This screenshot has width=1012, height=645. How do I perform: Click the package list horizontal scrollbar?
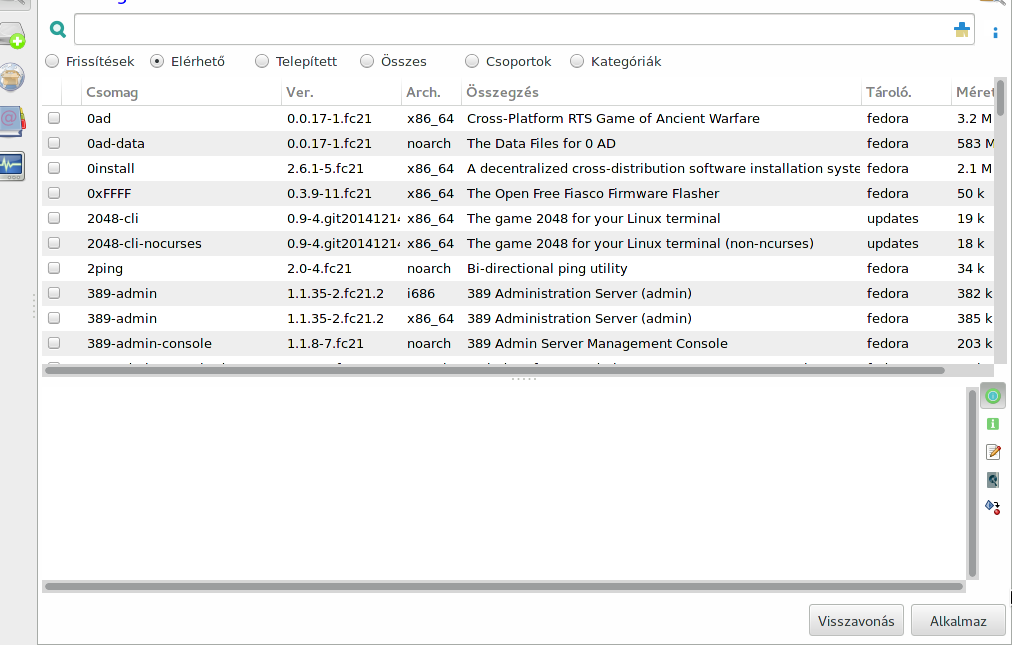[495, 370]
